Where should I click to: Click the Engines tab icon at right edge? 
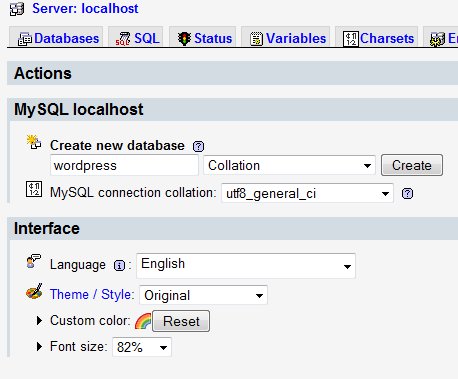click(437, 39)
